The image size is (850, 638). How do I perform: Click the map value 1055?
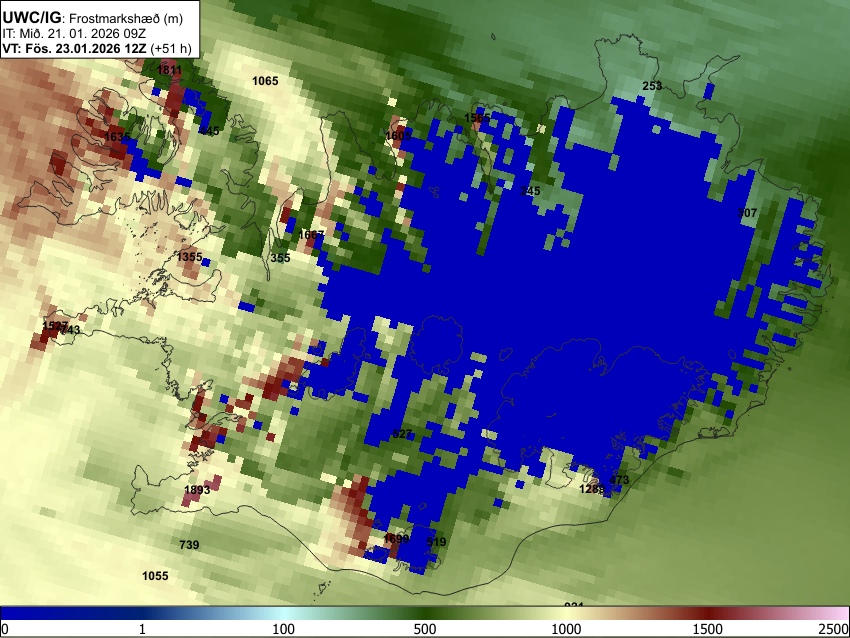[155, 576]
